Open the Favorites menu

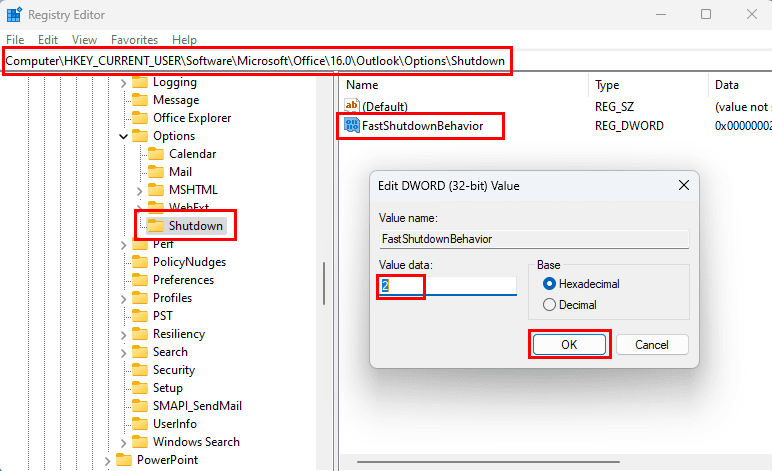click(134, 40)
